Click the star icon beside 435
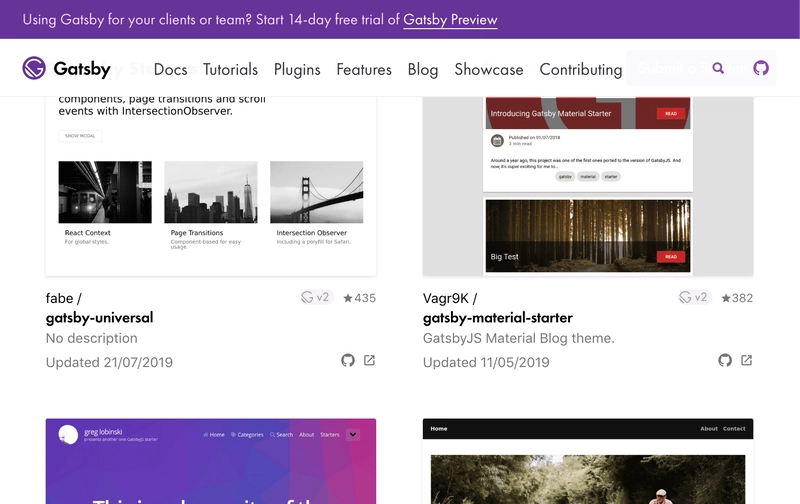The width and height of the screenshot is (800, 504). click(348, 298)
